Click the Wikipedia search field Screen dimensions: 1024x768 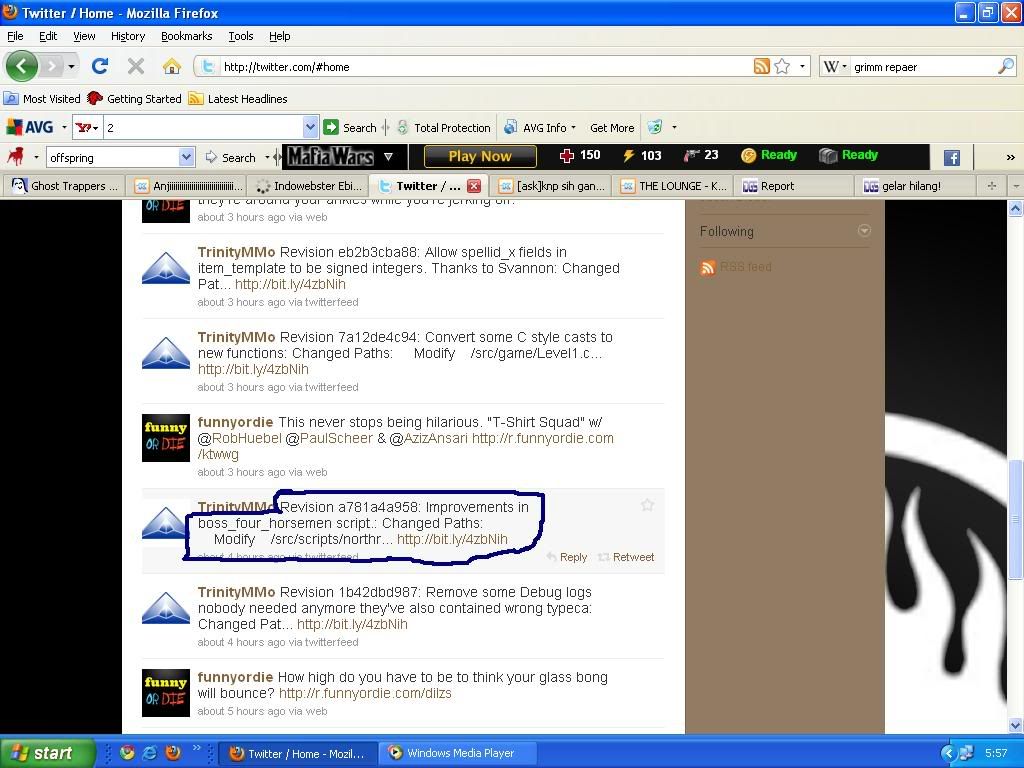coord(923,67)
